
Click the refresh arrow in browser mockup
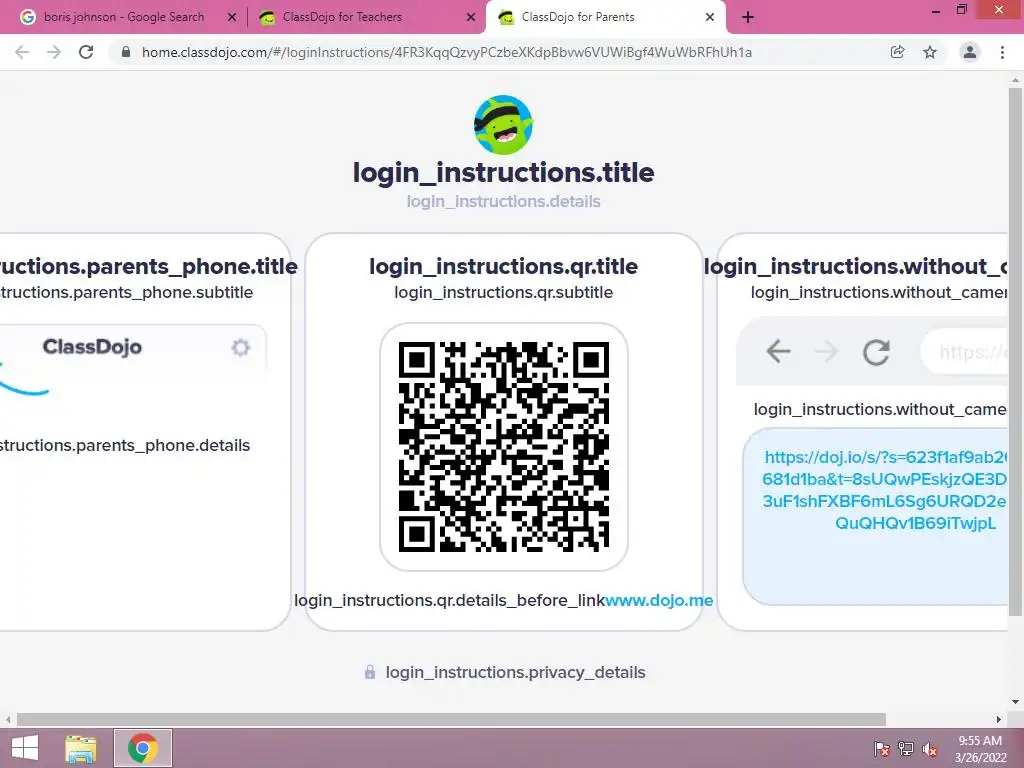(876, 352)
